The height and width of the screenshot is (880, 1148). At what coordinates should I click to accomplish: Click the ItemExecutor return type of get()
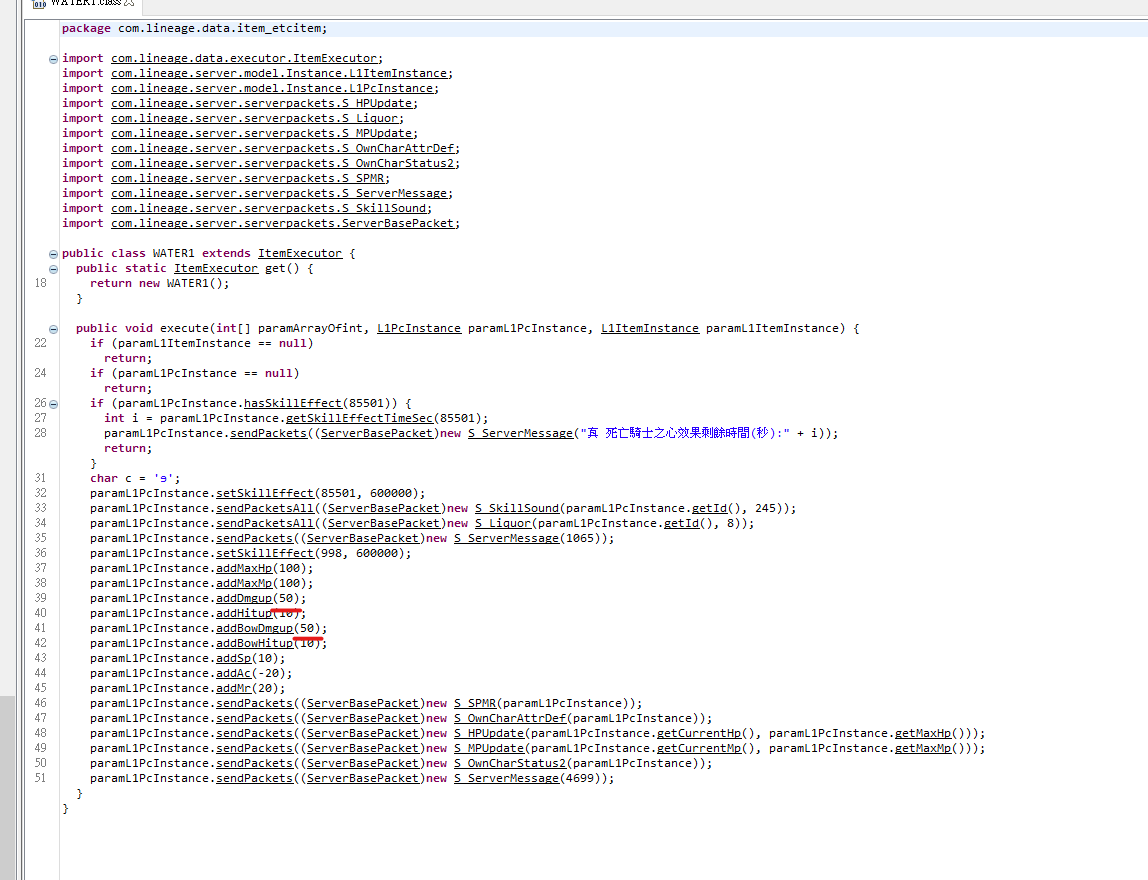216,268
